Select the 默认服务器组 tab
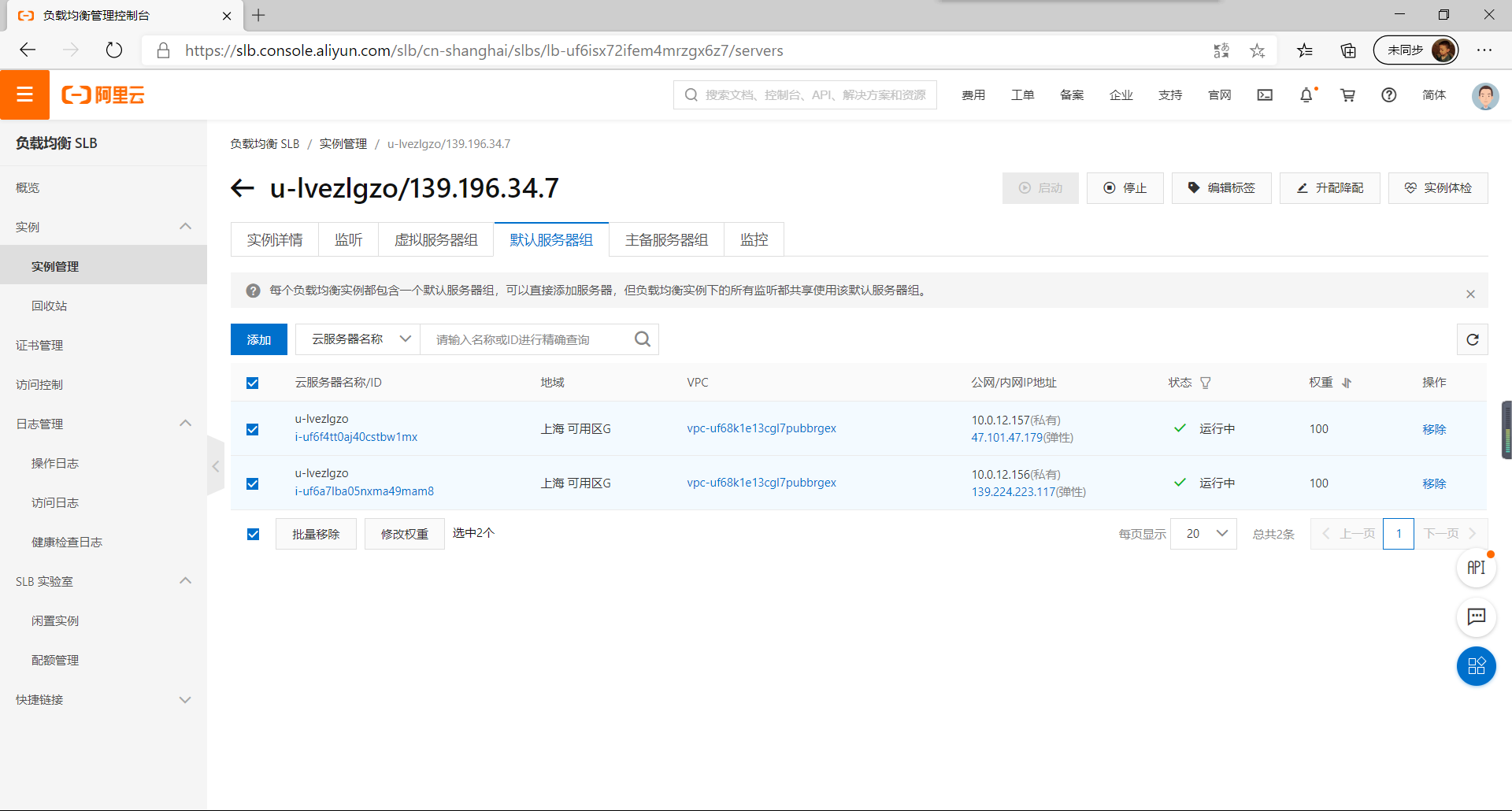 point(551,239)
